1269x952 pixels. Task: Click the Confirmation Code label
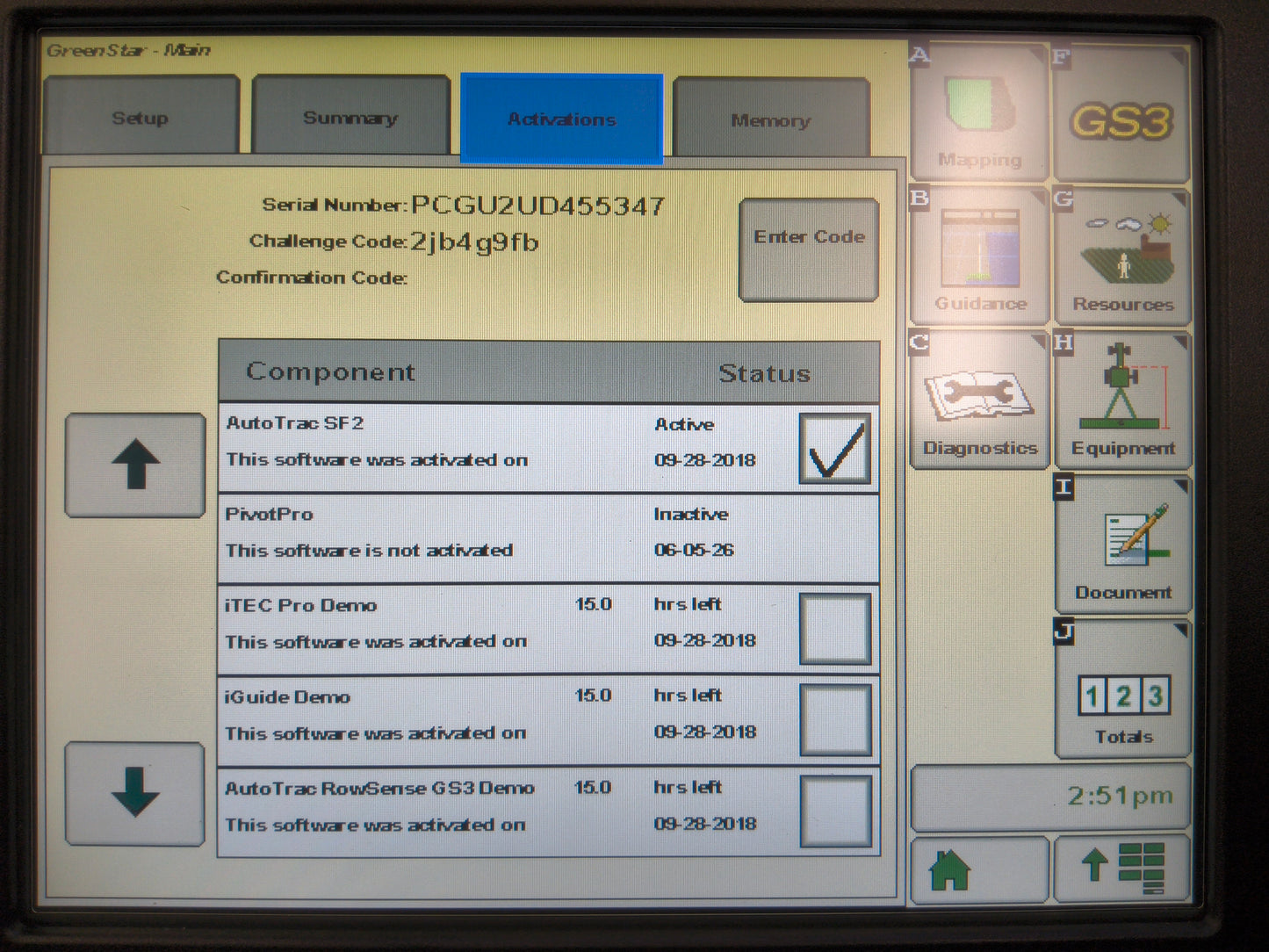[x=312, y=278]
